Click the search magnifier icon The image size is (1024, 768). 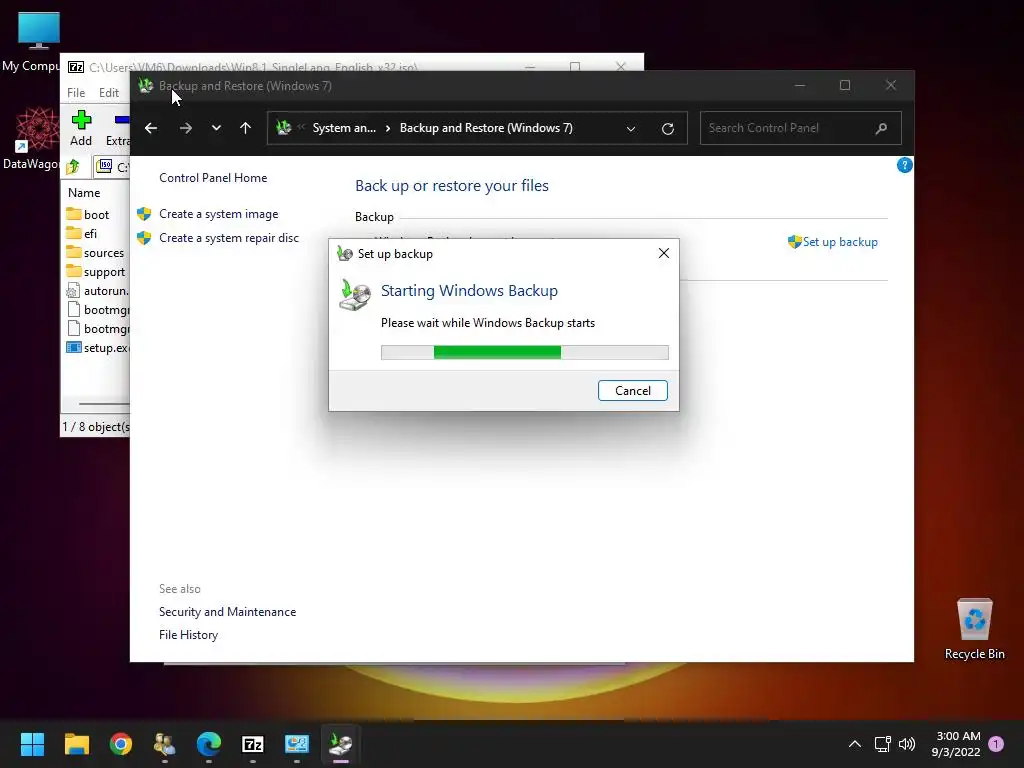point(881,128)
